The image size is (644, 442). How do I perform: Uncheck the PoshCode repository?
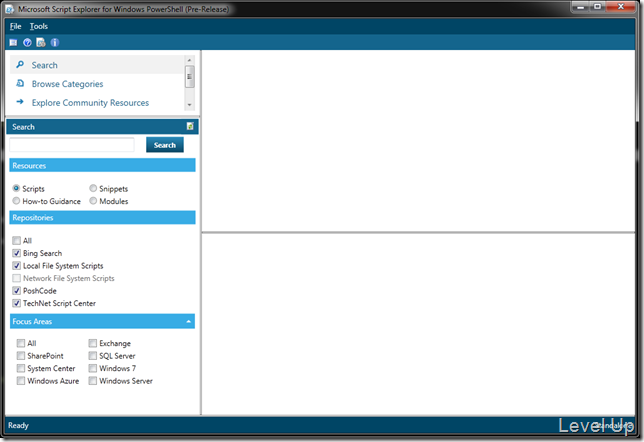(x=16, y=290)
